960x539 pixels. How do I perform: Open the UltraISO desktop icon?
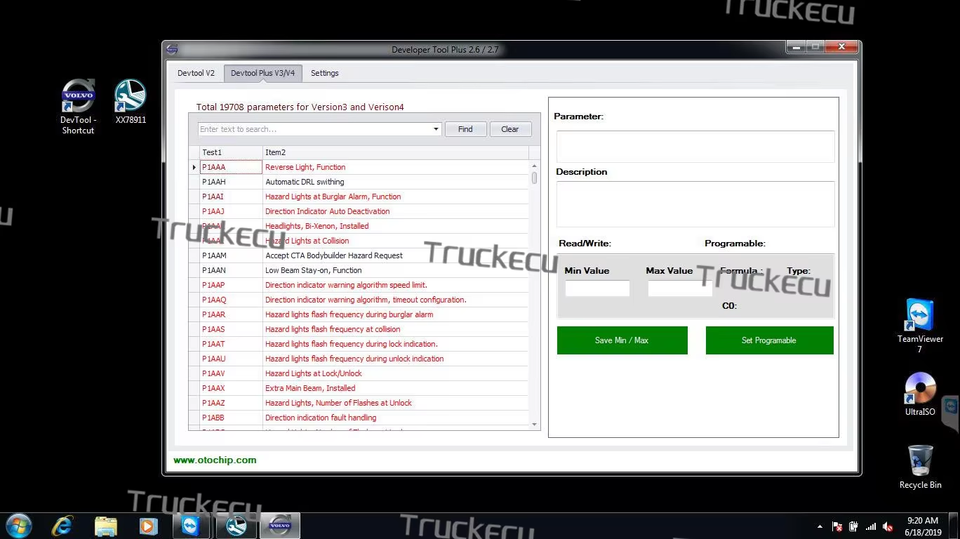[920, 394]
